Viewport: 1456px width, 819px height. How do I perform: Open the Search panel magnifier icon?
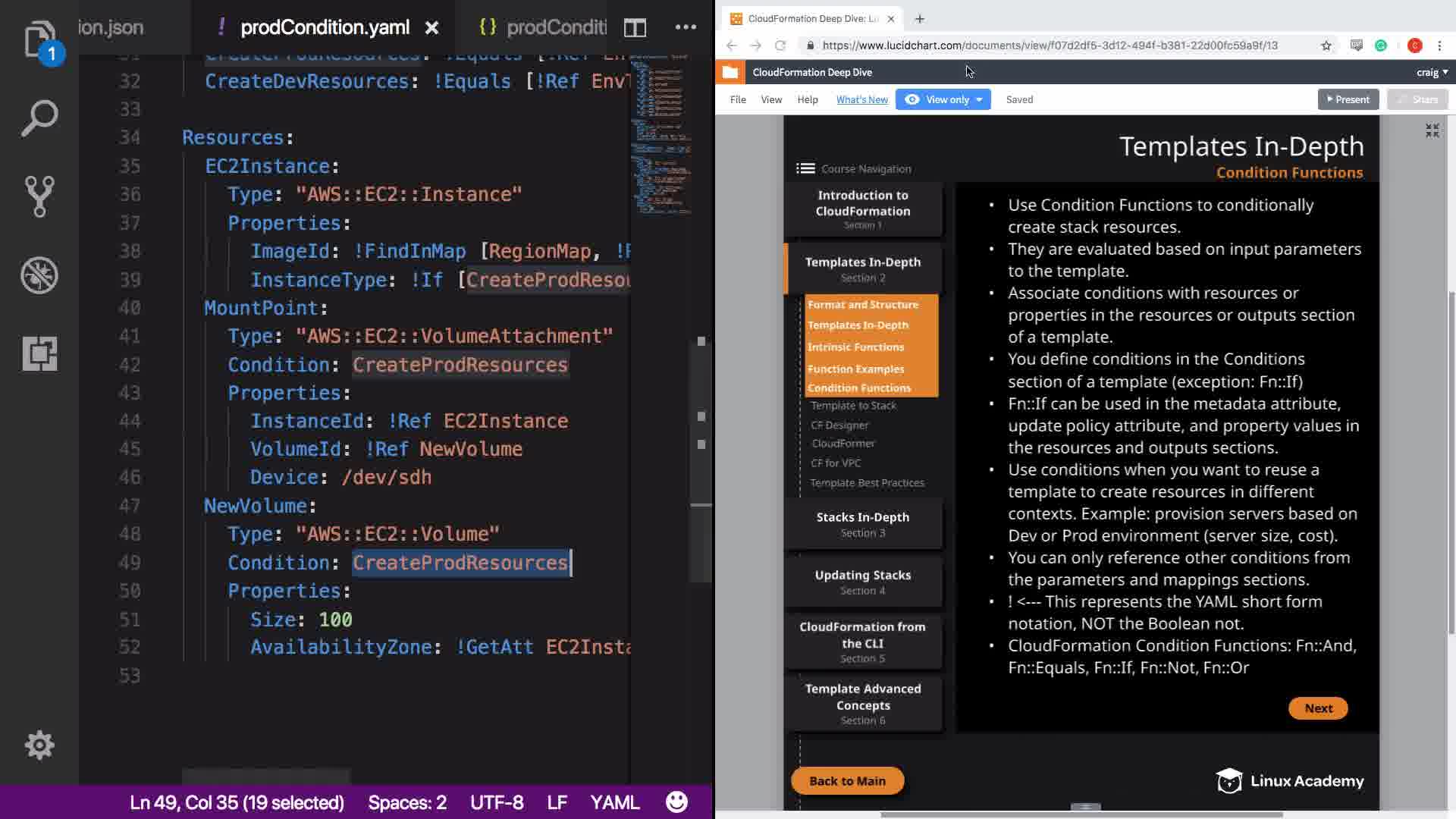click(39, 118)
